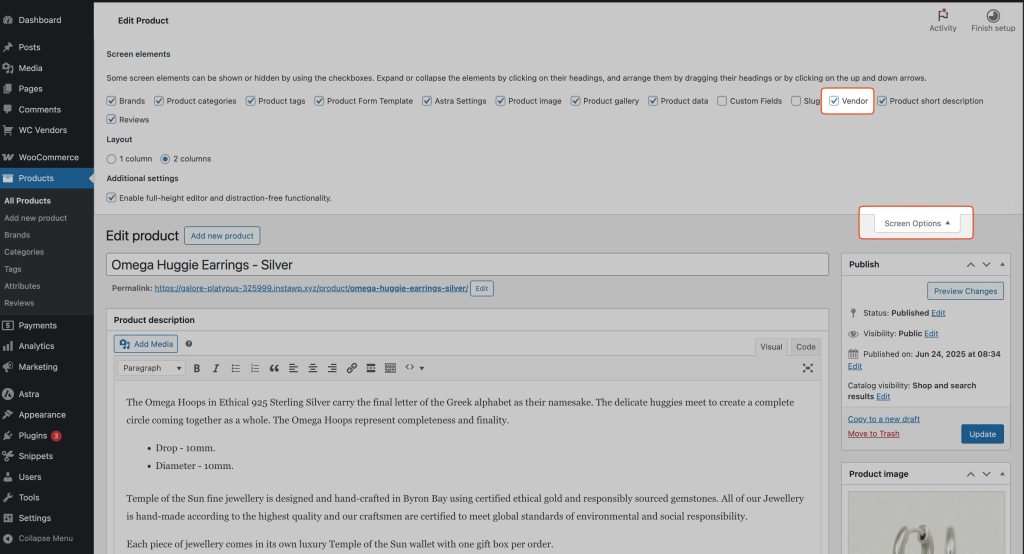Click the Bold formatting icon
Image resolution: width=1024 pixels, height=554 pixels.
point(197,368)
